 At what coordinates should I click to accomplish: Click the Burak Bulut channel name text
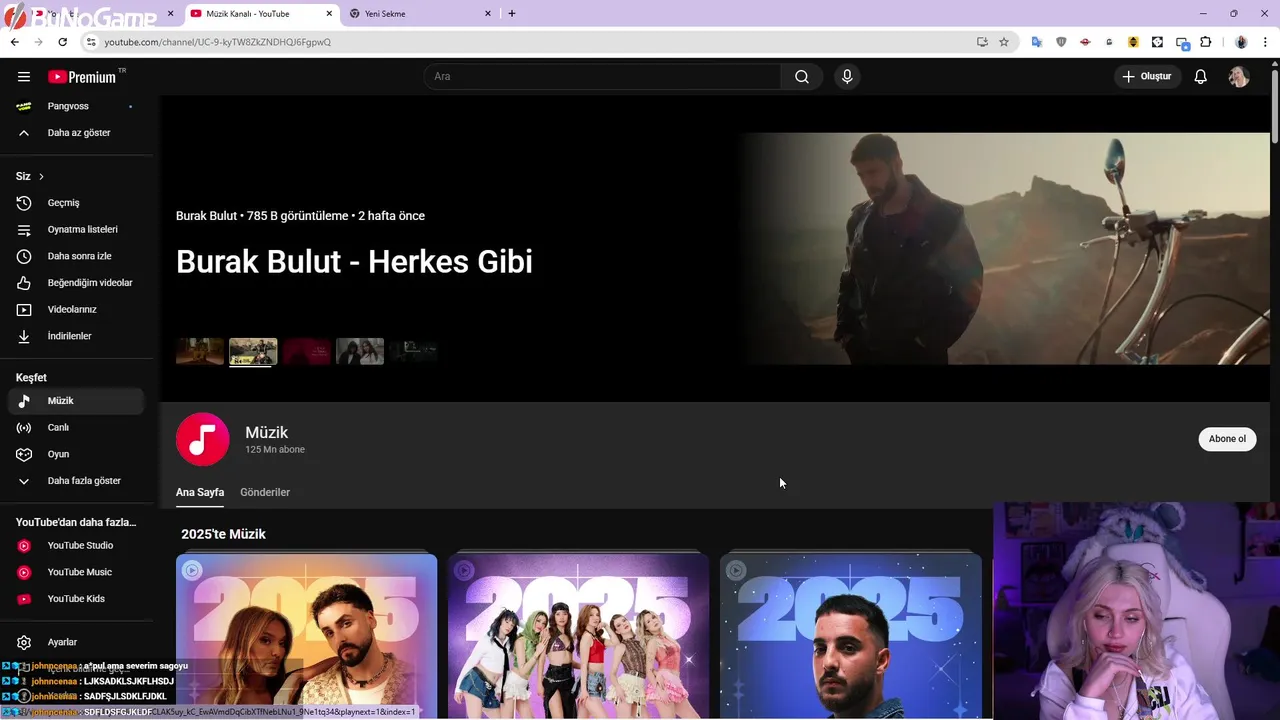[206, 216]
